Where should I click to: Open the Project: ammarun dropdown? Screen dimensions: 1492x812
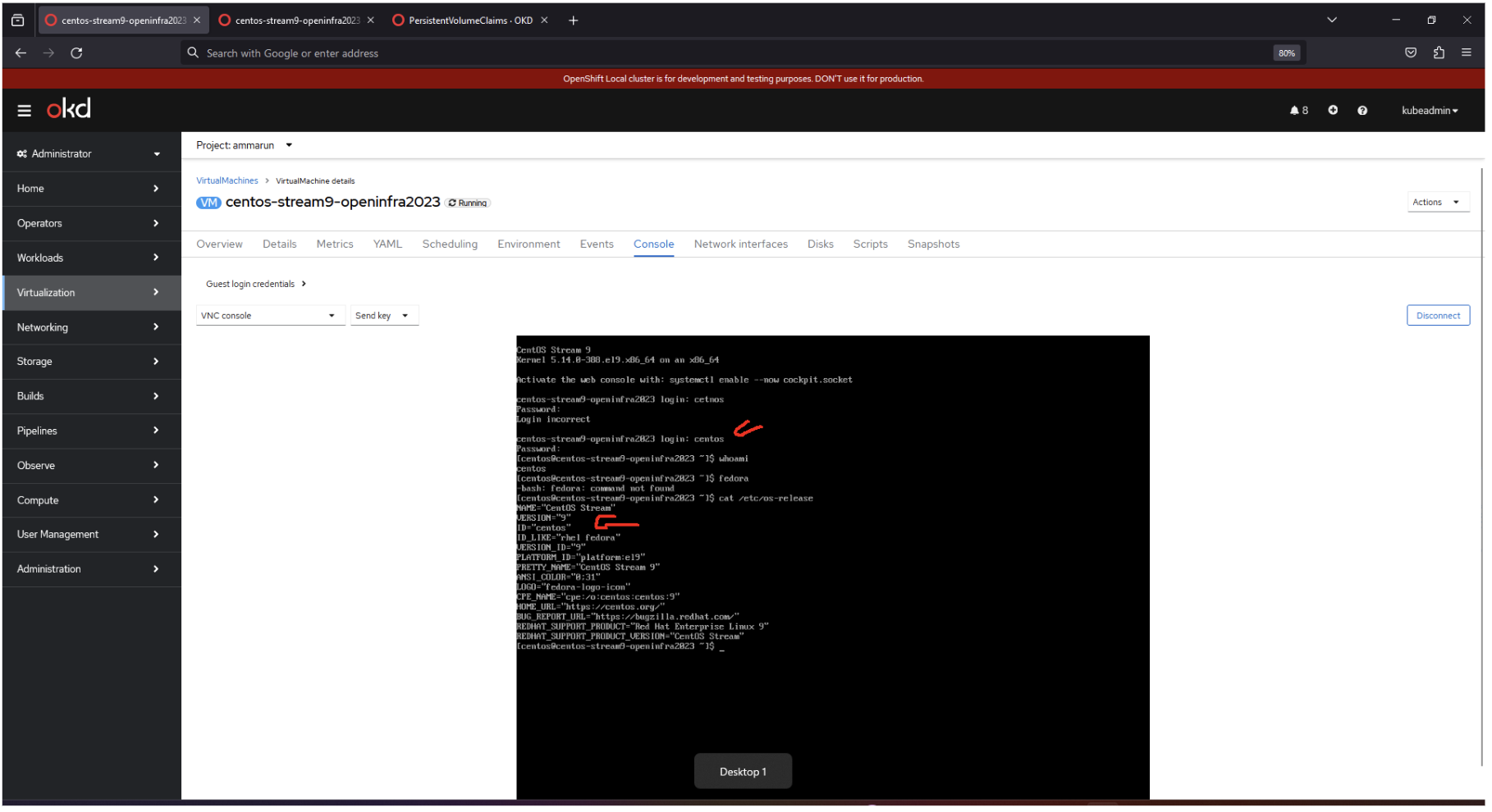pyautogui.click(x=245, y=146)
